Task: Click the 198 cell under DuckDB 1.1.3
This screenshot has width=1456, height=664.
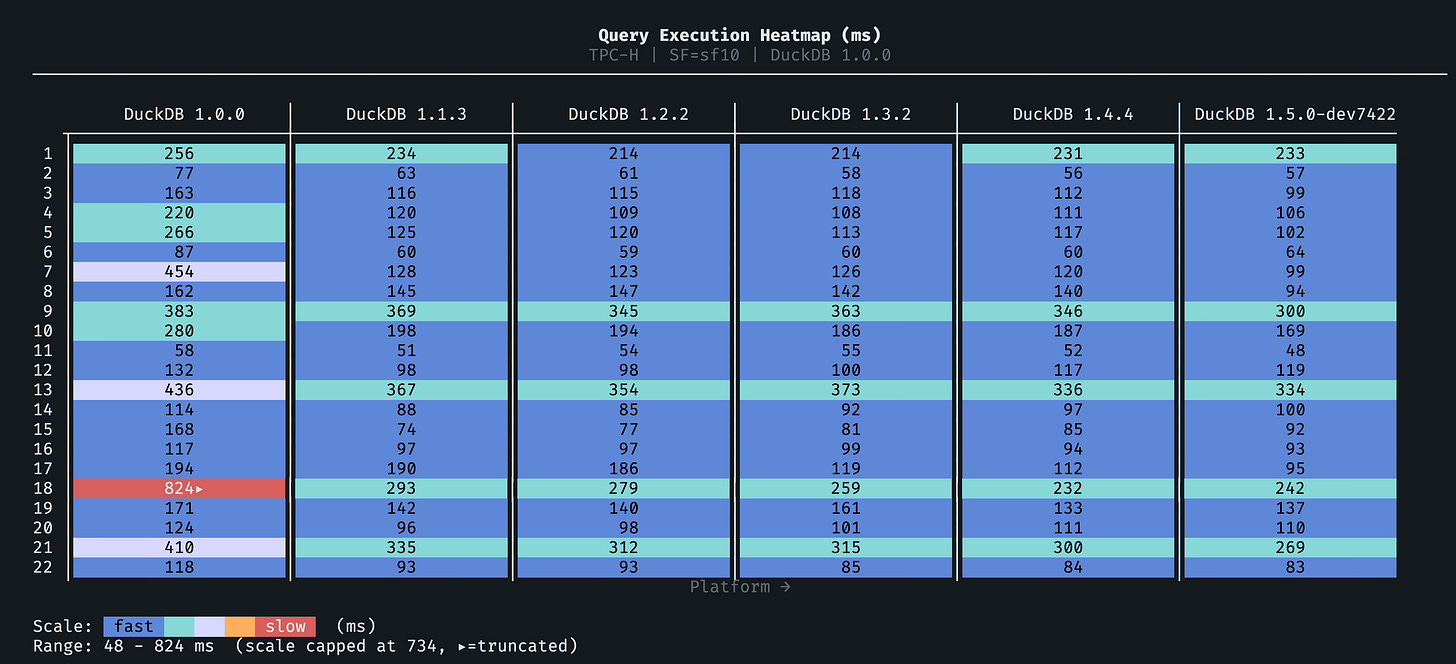Action: point(402,331)
